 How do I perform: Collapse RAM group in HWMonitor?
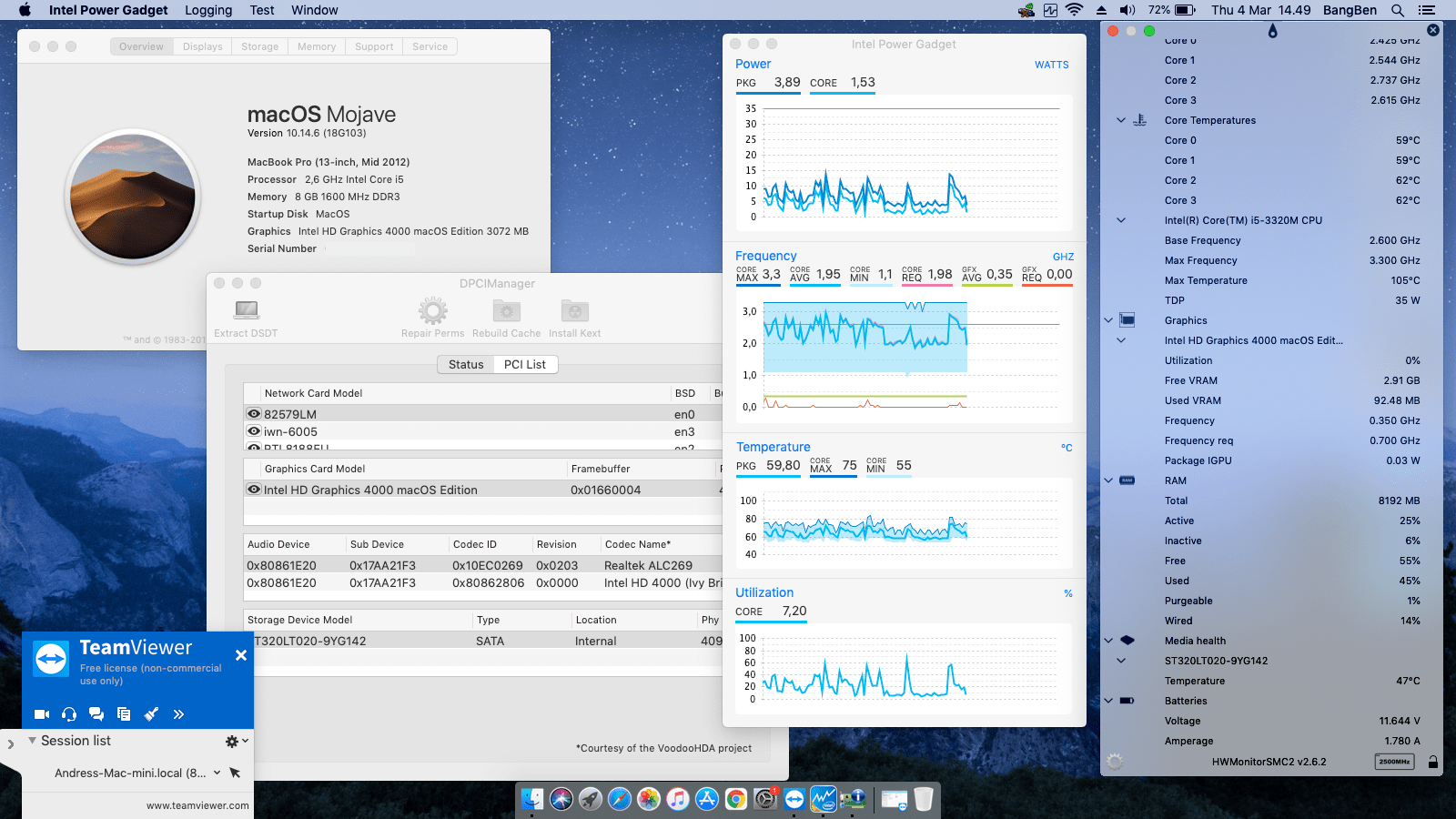1108,480
